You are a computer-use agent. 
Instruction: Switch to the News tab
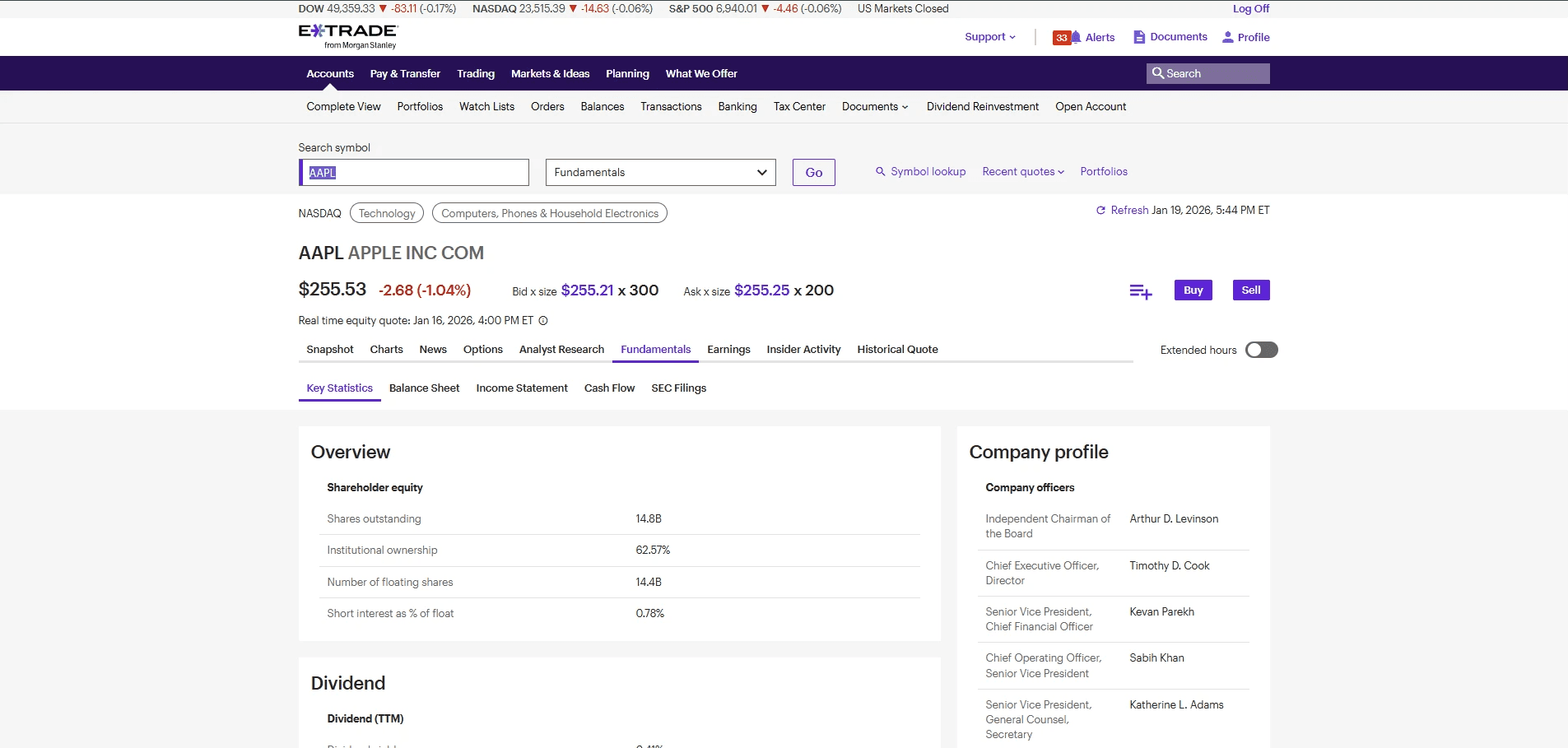tap(433, 350)
